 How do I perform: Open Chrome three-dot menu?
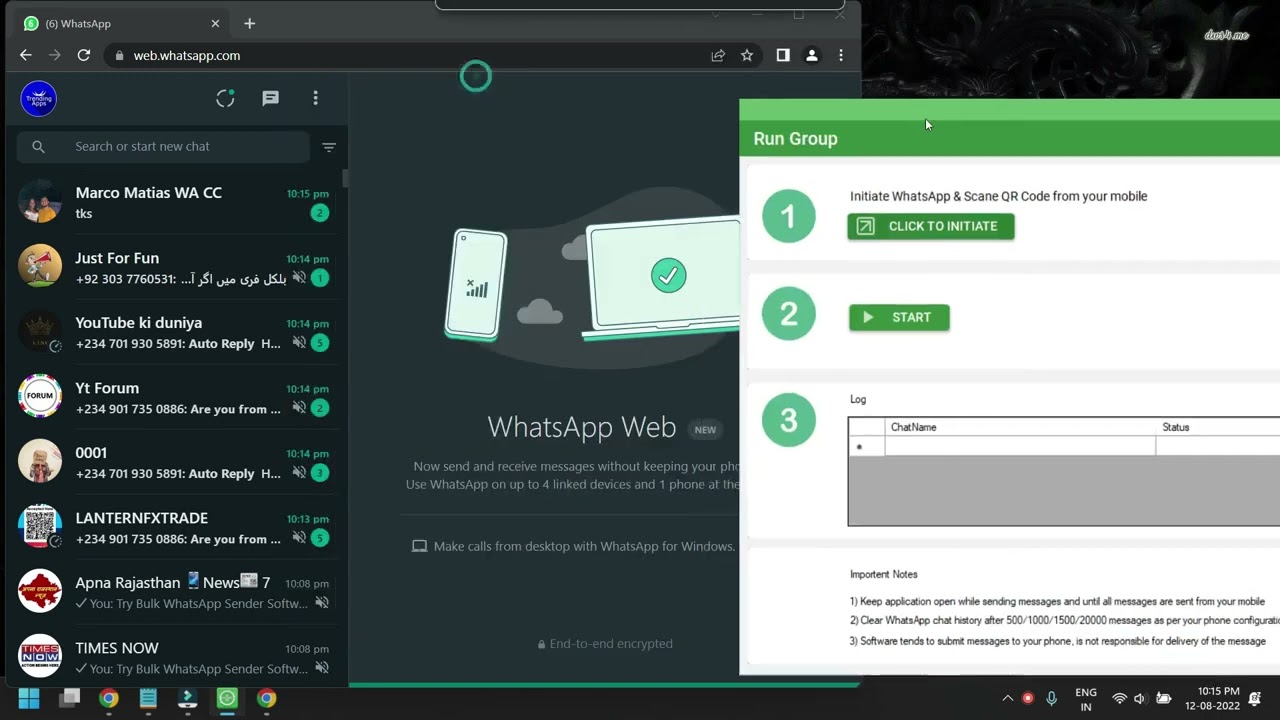click(841, 55)
